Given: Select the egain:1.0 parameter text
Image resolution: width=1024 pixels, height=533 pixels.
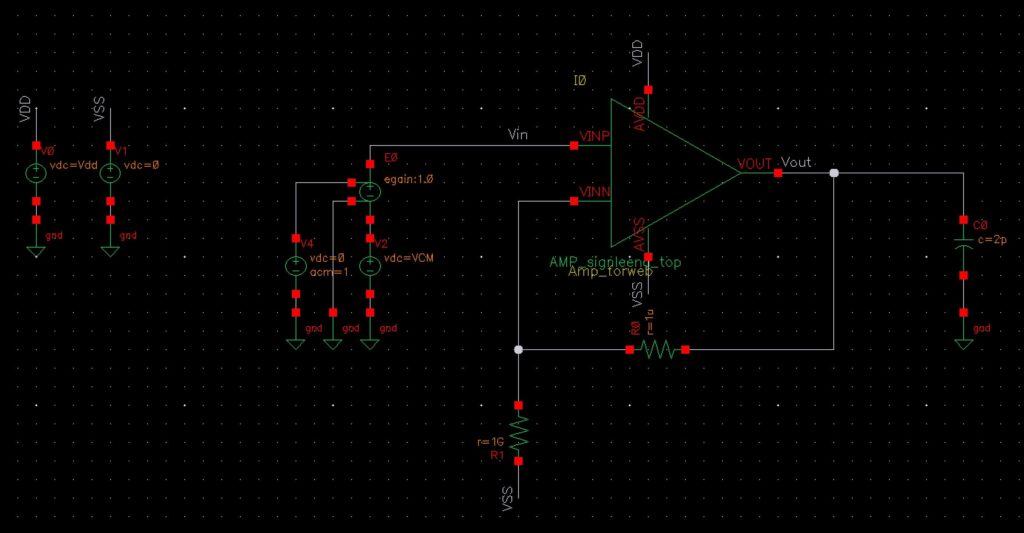Looking at the screenshot, I should pyautogui.click(x=408, y=179).
